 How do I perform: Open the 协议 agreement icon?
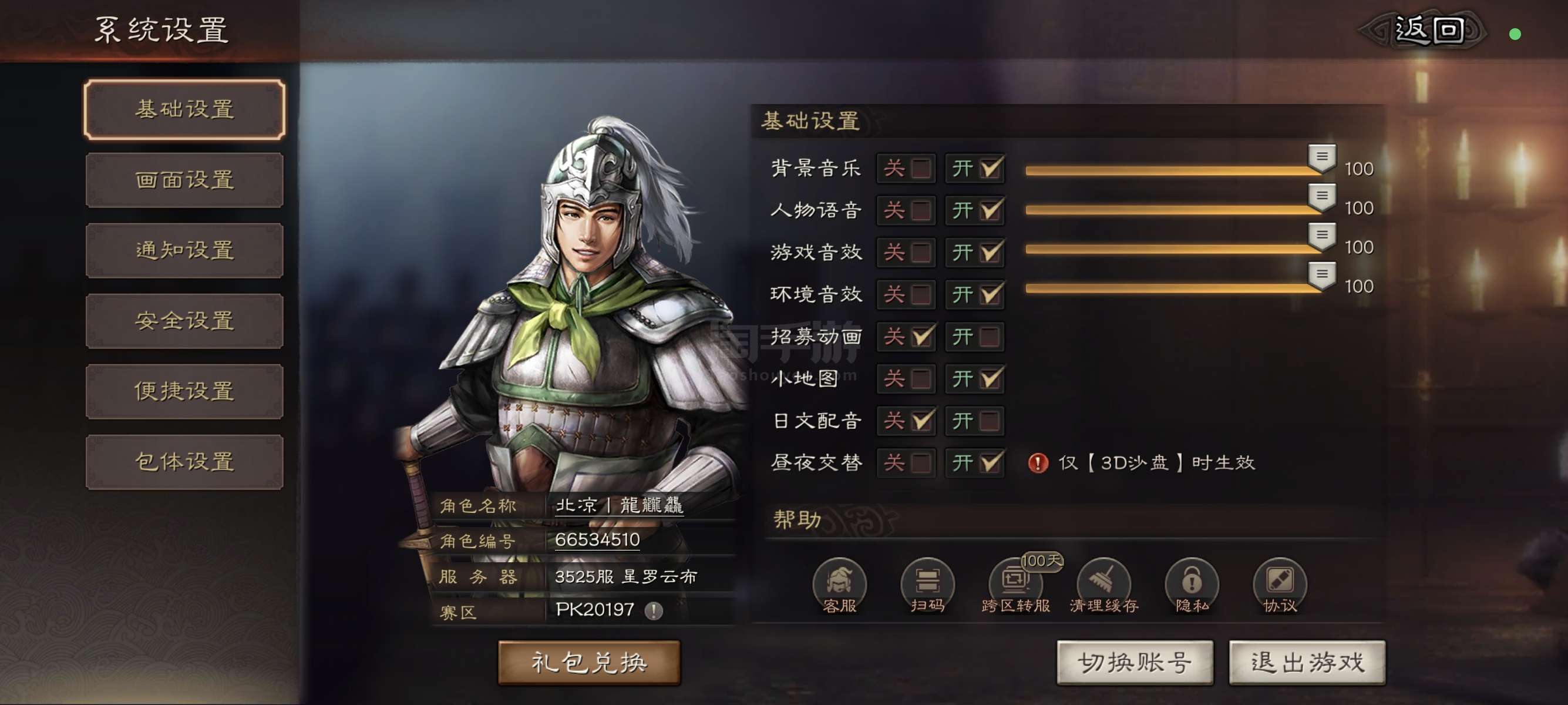coord(1280,583)
